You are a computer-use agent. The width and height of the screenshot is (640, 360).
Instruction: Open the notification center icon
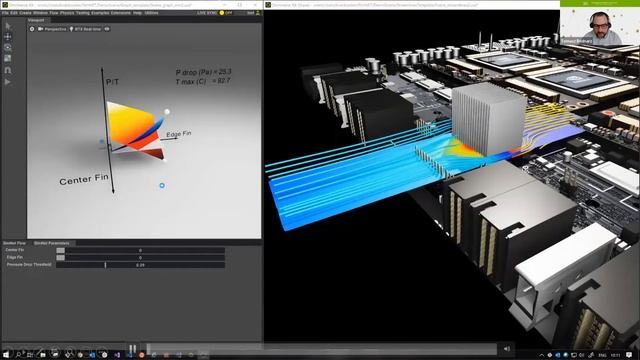pos(630,355)
